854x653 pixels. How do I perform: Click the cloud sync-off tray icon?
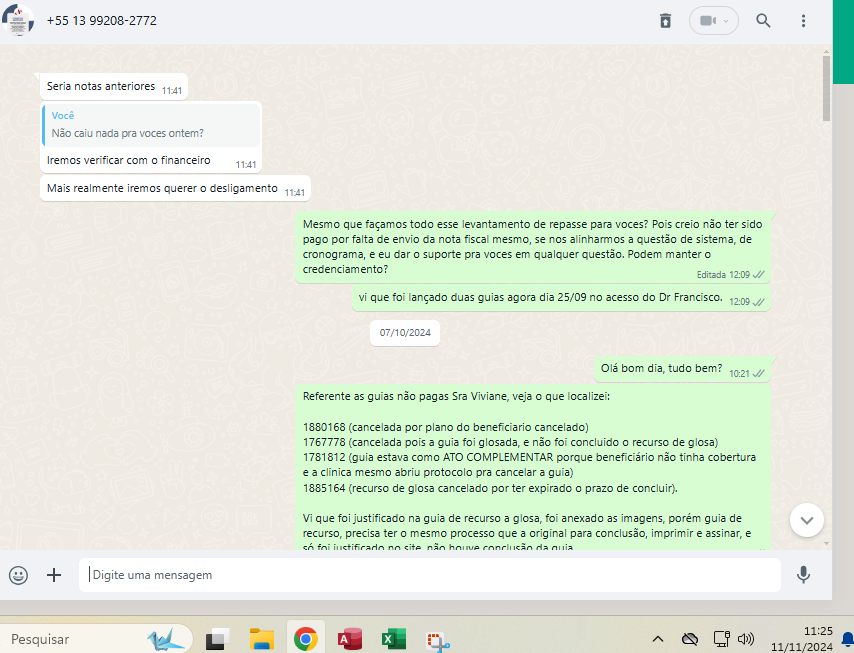(x=690, y=639)
